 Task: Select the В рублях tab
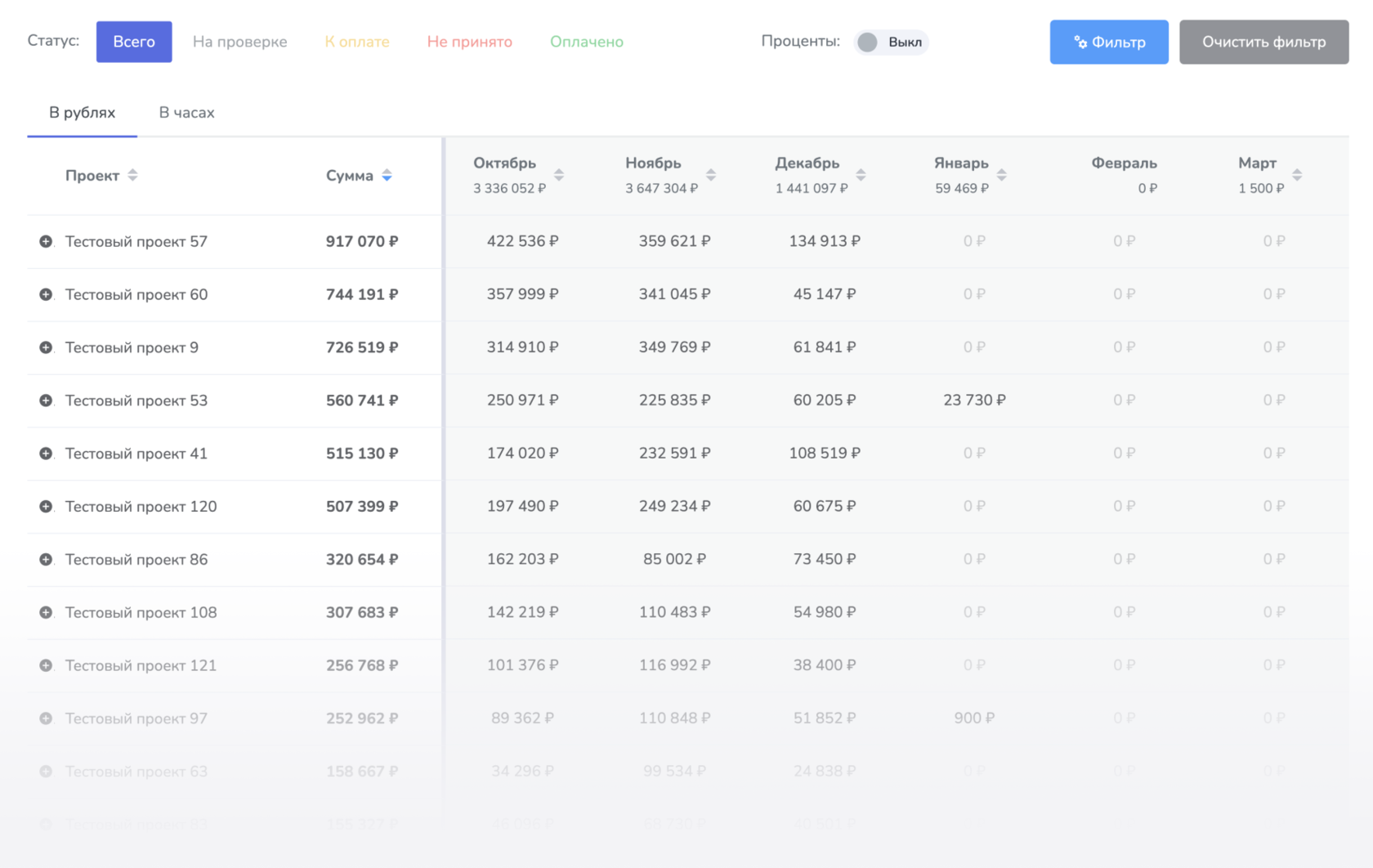click(x=82, y=113)
